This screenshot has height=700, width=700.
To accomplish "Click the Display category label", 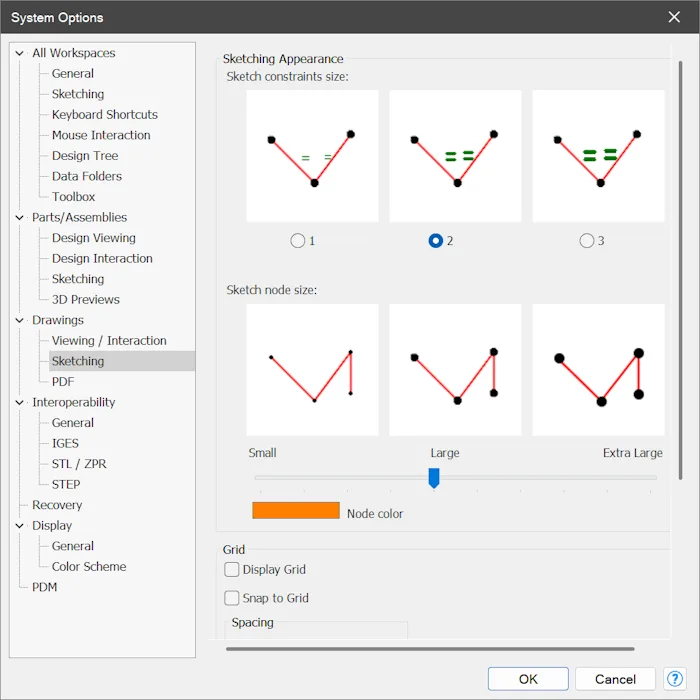I will pos(52,525).
